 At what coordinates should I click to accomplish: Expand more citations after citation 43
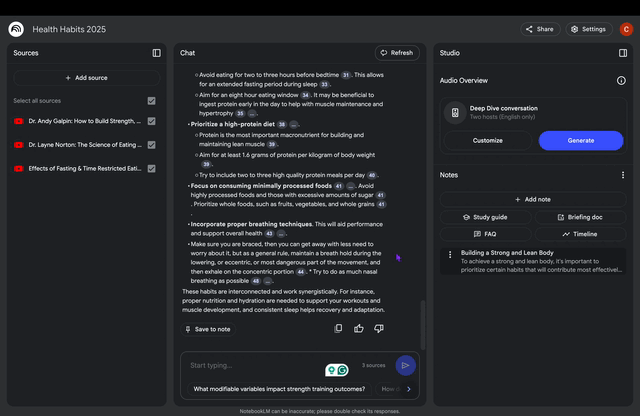coord(281,234)
